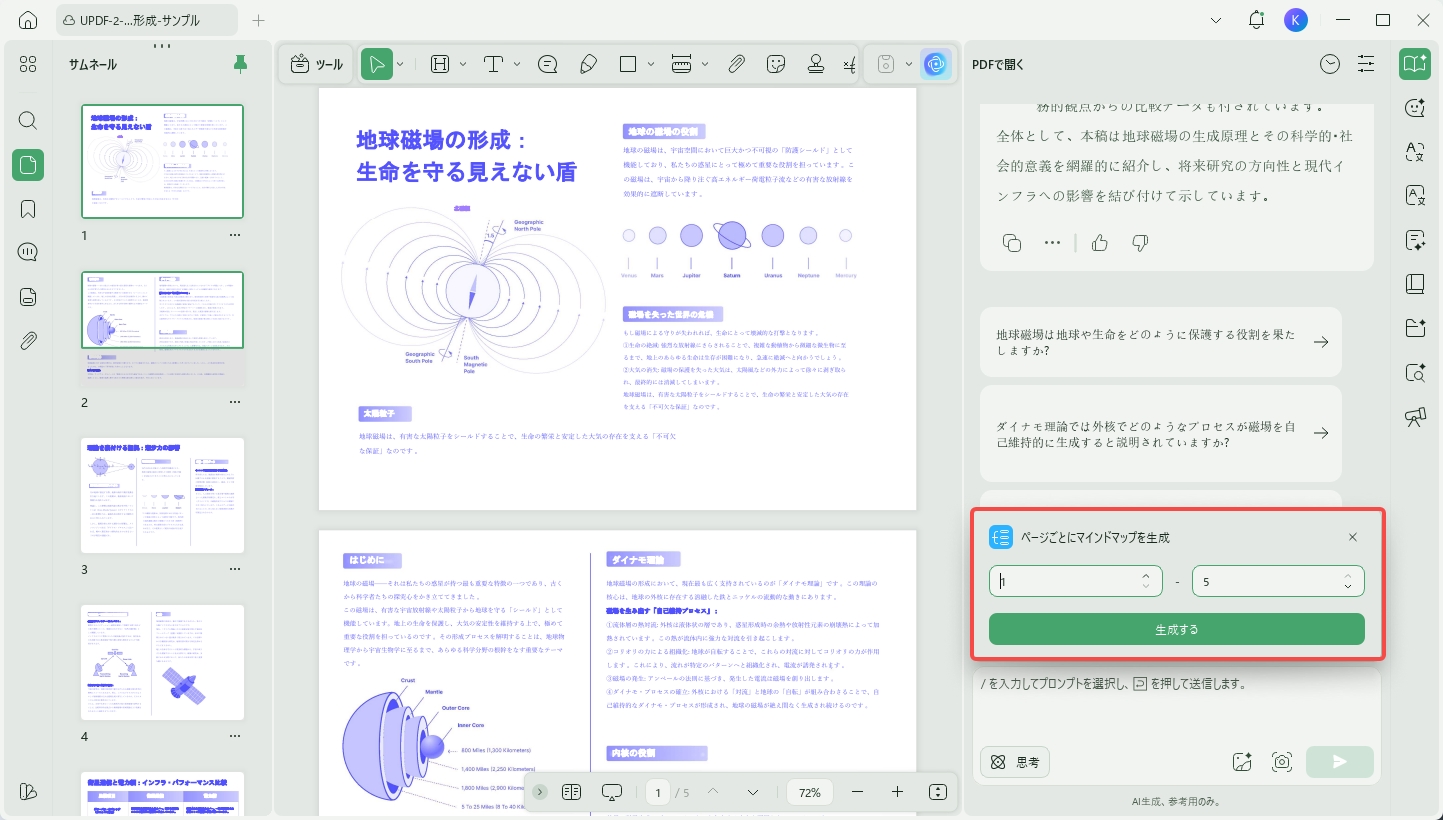1443x820 pixels.
Task: Open the sticker tool
Action: point(776,64)
